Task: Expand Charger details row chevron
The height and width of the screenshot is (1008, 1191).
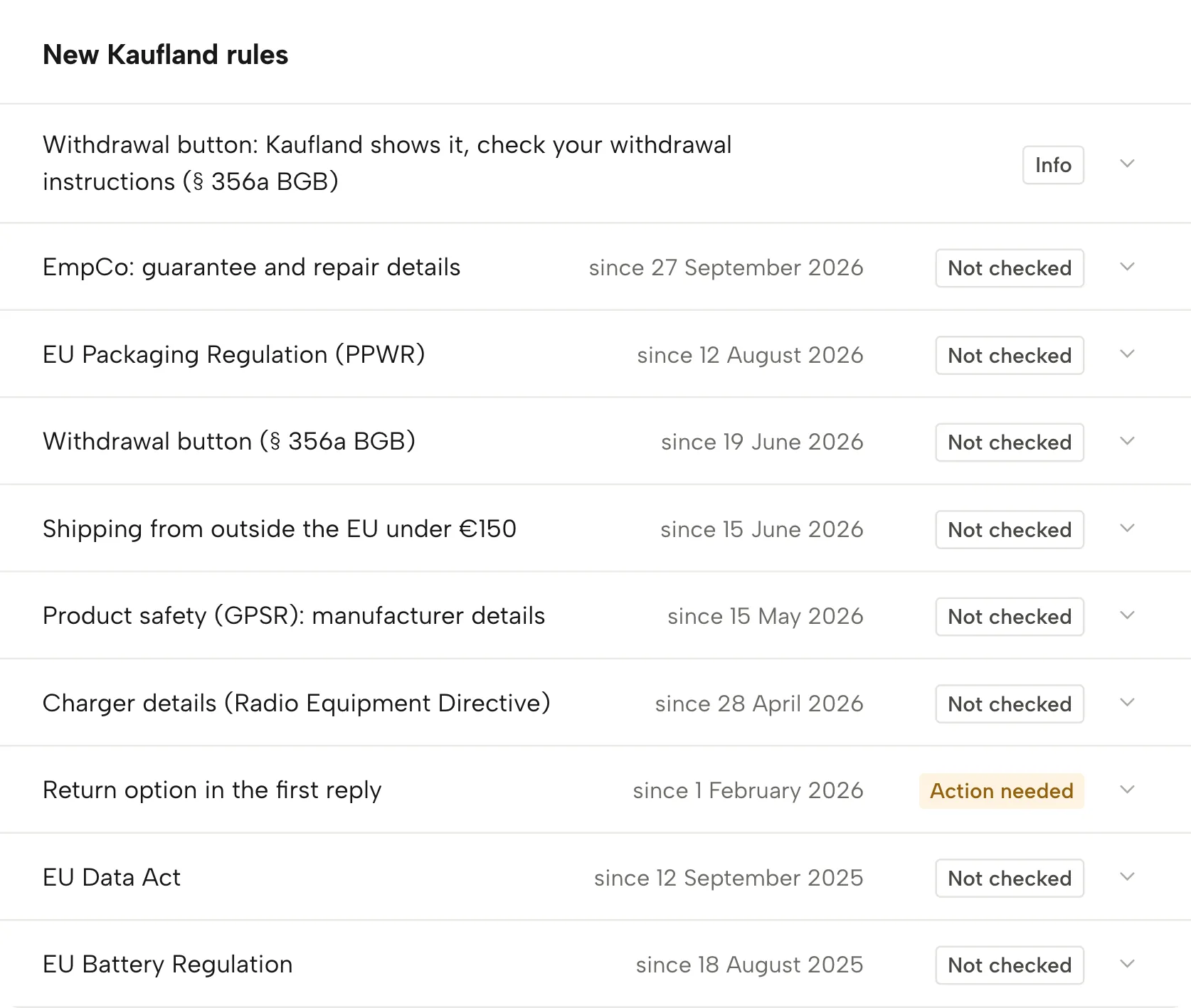Action: (x=1127, y=702)
